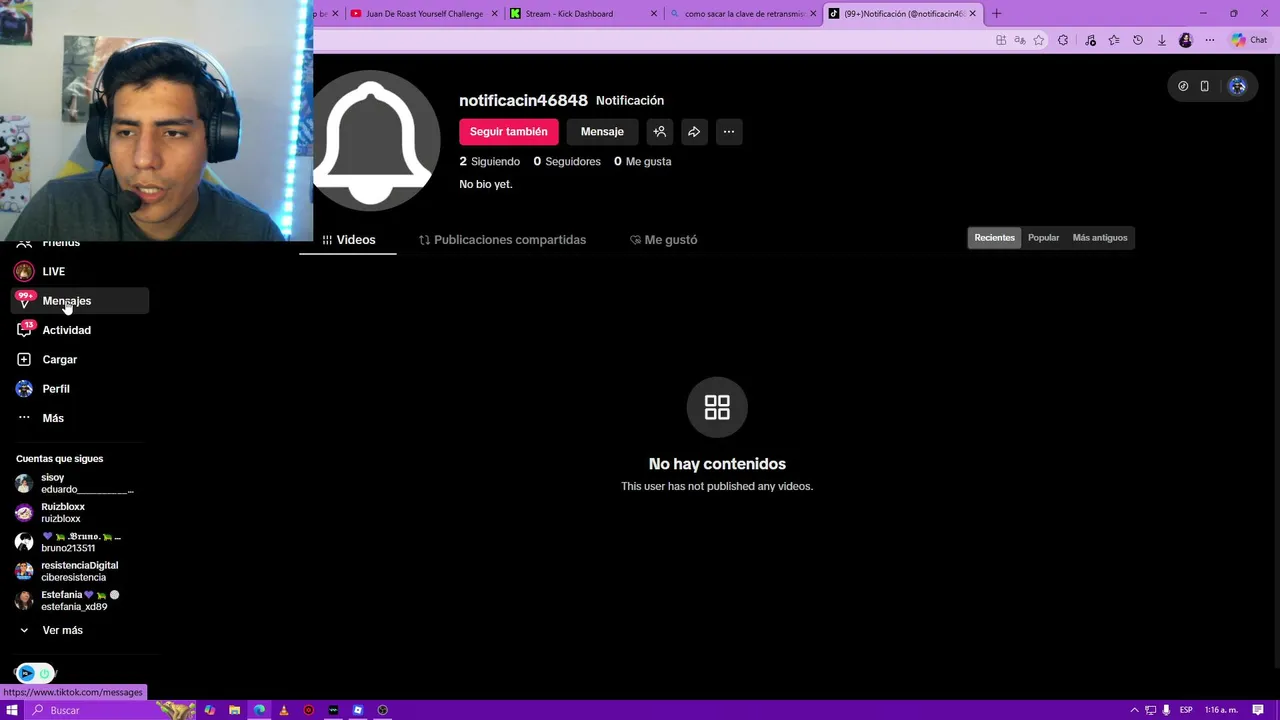Image resolution: width=1280 pixels, height=720 pixels.
Task: Open the Windows Start menu
Action: pyautogui.click(x=12, y=710)
